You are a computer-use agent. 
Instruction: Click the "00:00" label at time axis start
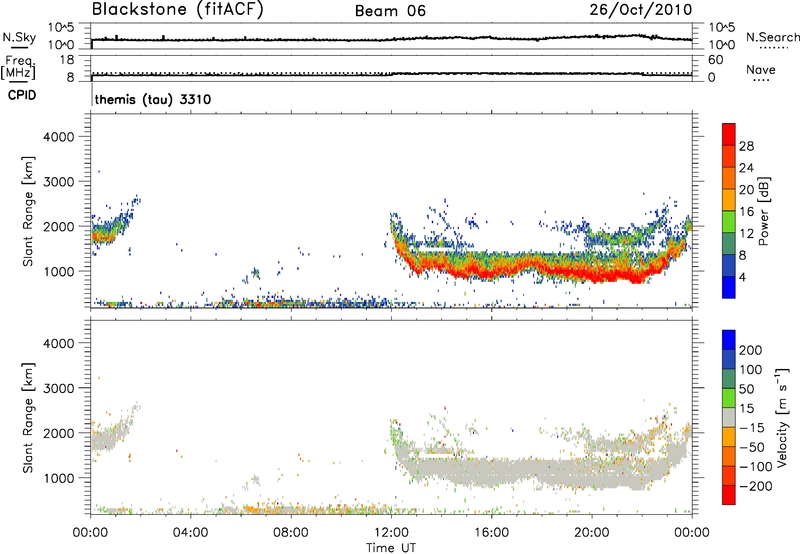90,533
